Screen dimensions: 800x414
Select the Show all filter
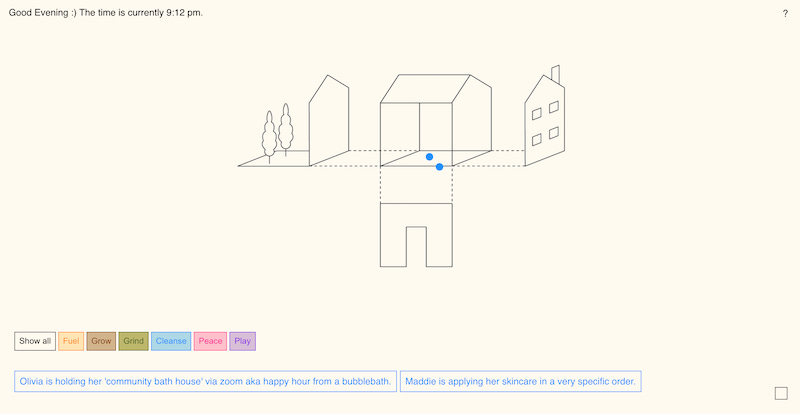(x=35, y=341)
